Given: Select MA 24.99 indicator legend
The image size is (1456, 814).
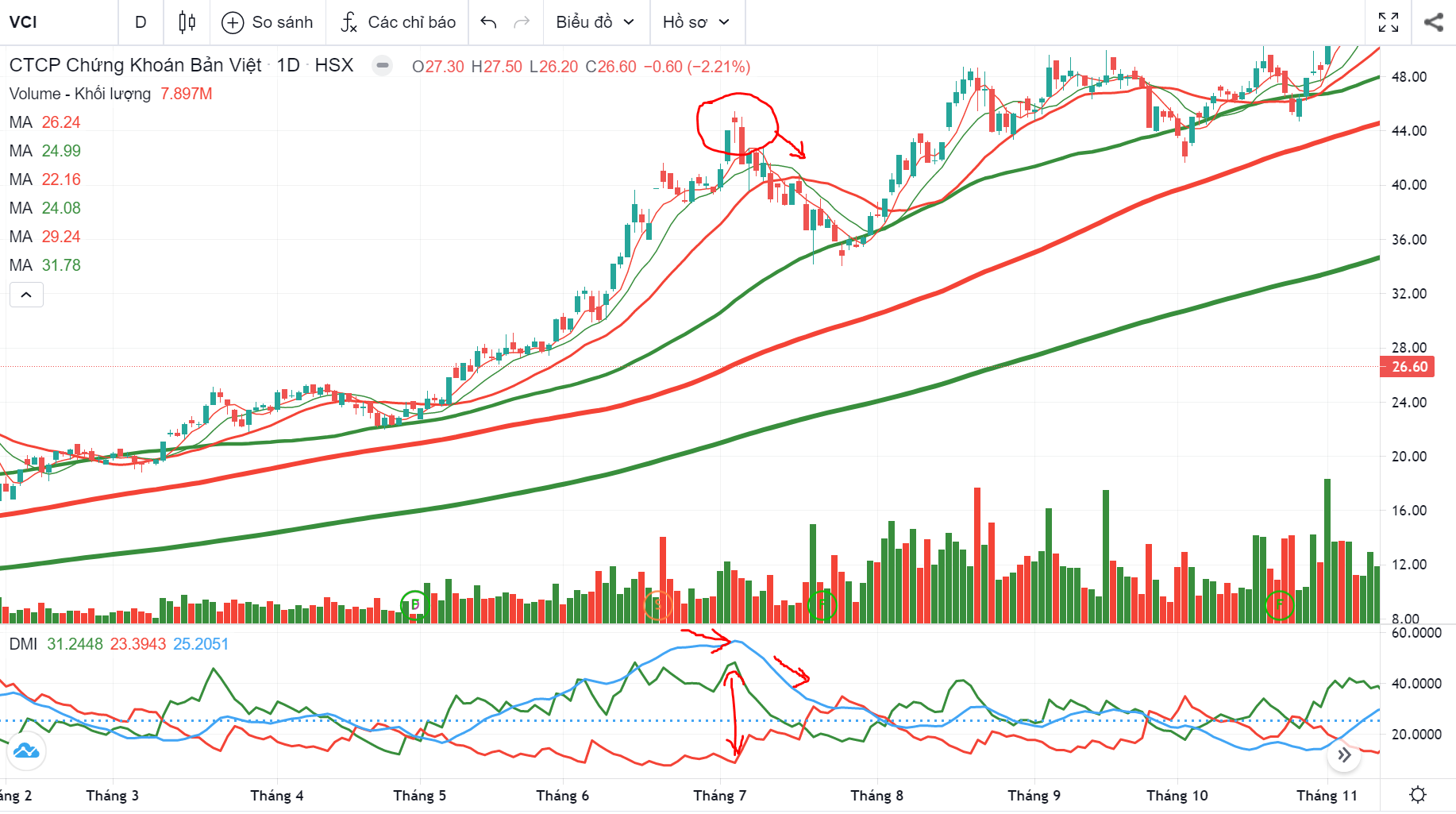Looking at the screenshot, I should (x=45, y=151).
